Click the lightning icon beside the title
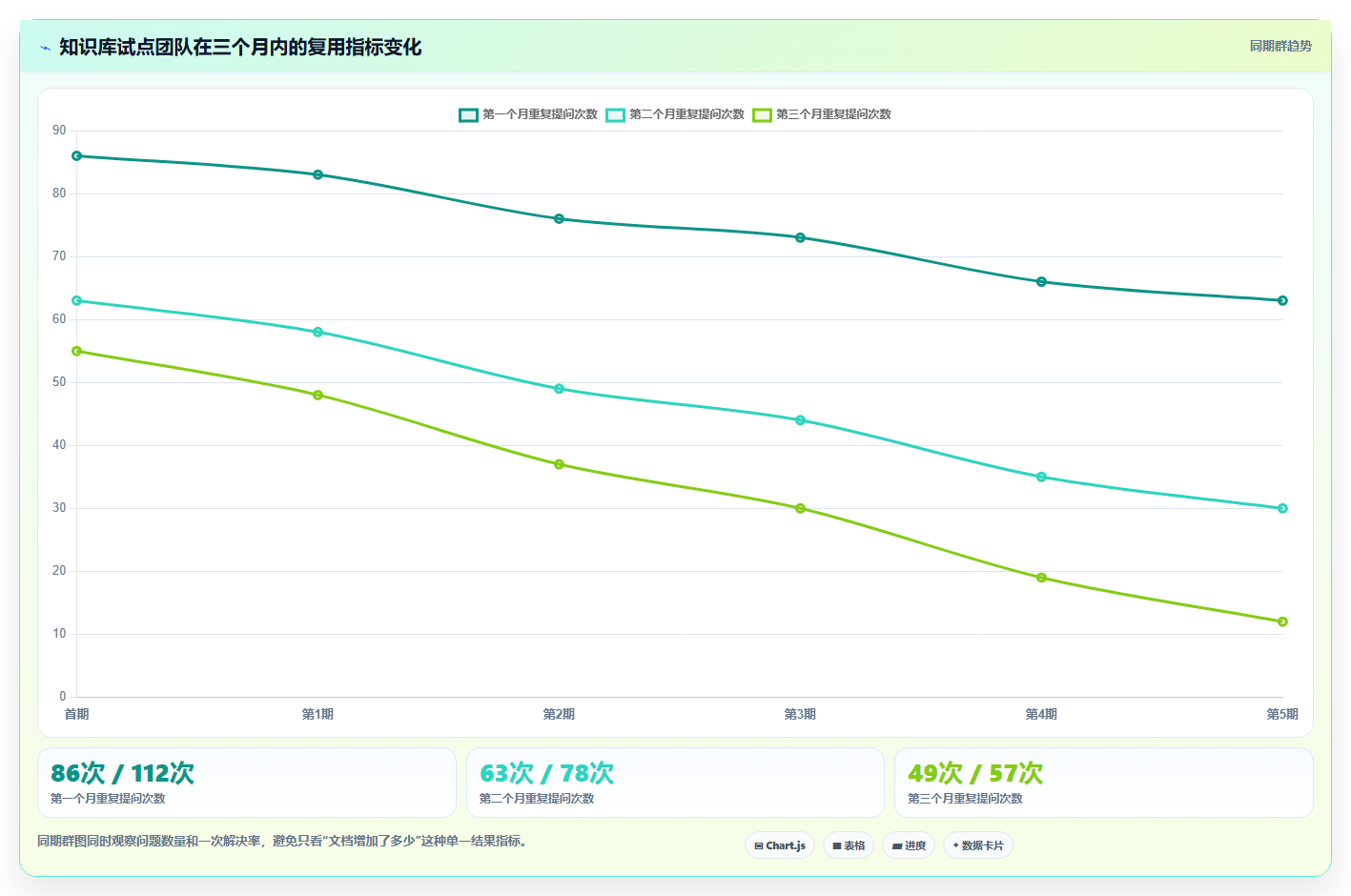This screenshot has width=1351, height=896. coord(45,48)
